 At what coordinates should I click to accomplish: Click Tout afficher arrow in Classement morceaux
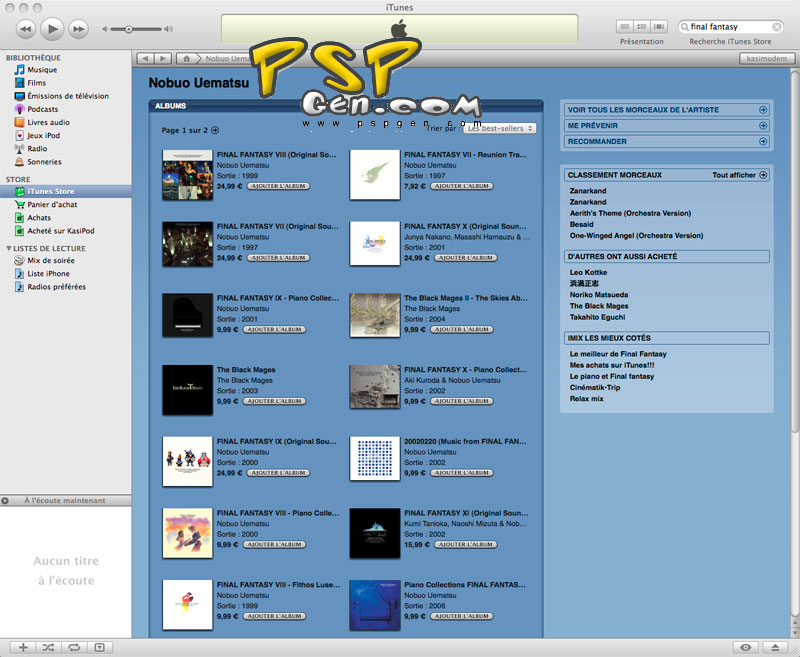763,175
